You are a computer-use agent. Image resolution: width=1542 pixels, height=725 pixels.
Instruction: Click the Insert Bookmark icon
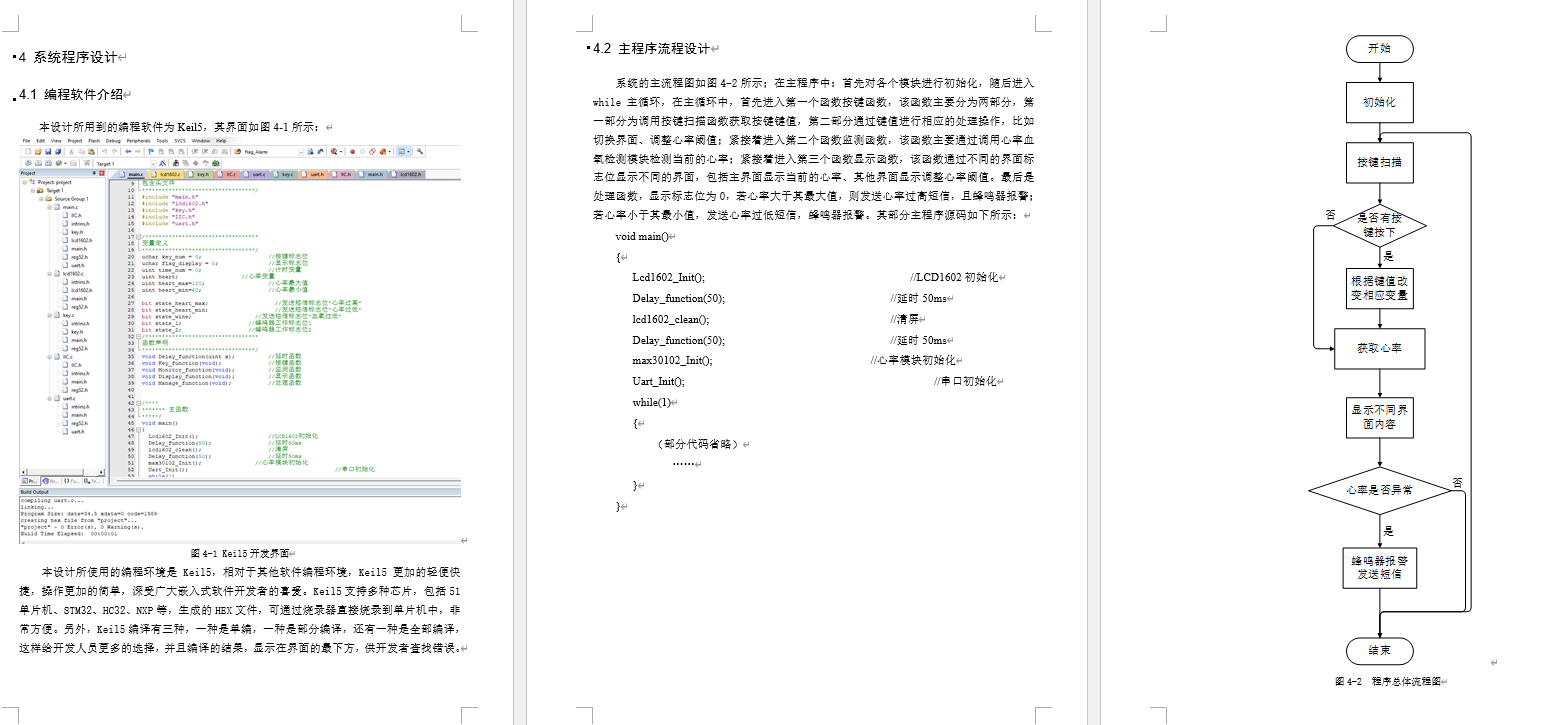(151, 151)
